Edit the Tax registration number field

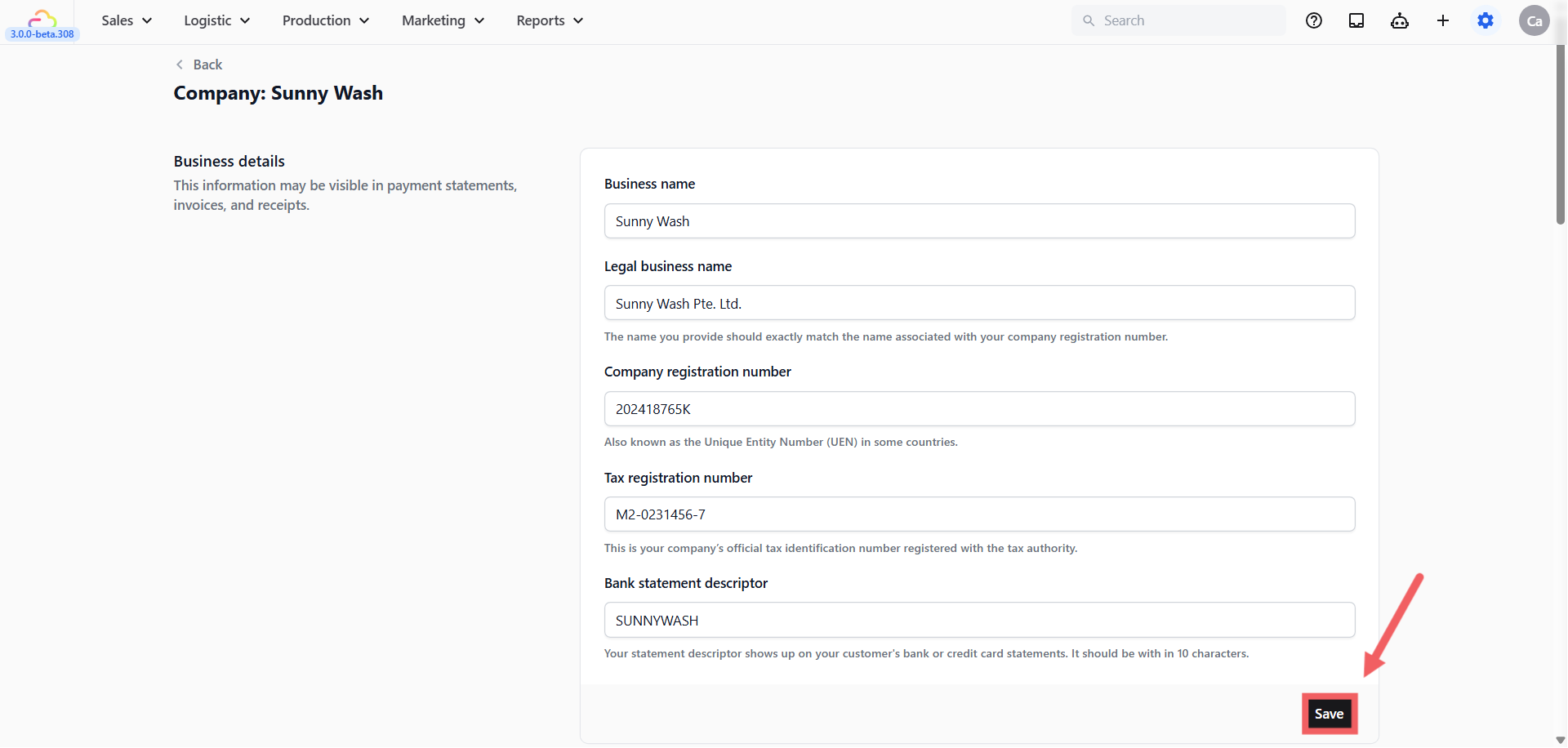coord(979,514)
